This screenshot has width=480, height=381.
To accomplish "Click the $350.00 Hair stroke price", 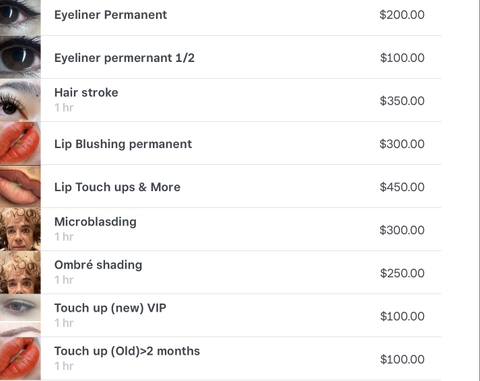I will point(402,101).
